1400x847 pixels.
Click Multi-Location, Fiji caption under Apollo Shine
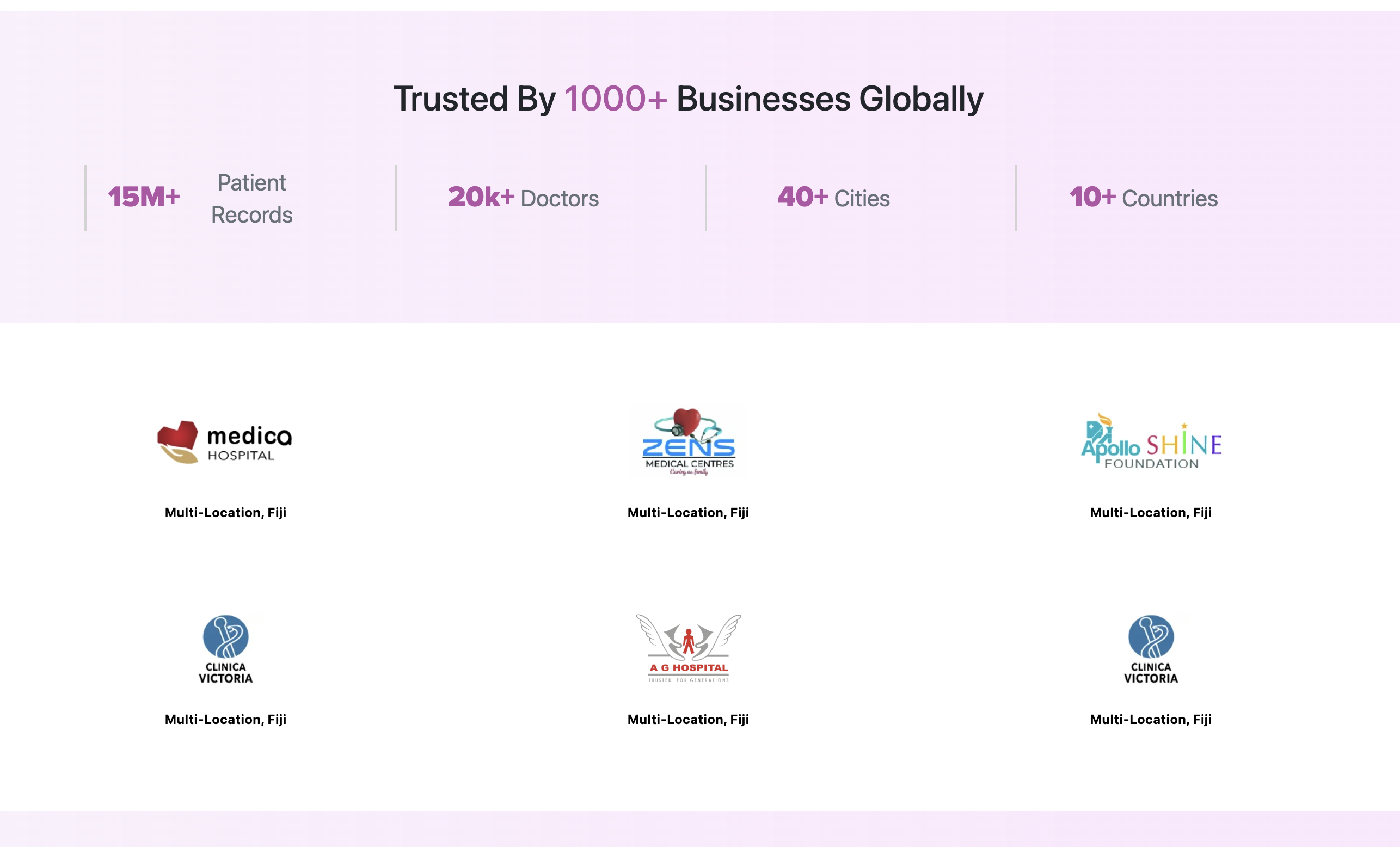[x=1151, y=512]
